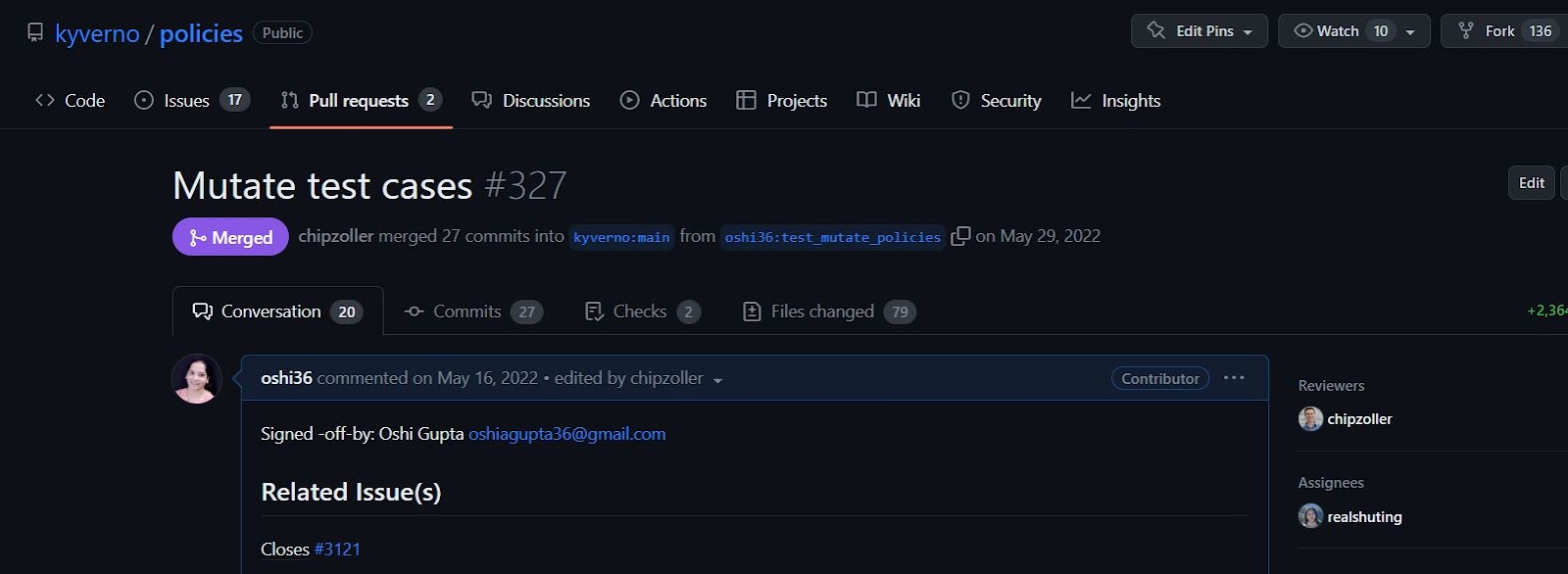Click chipzoller's reviewer avatar
Image resolution: width=1568 pixels, height=574 pixels.
point(1310,419)
